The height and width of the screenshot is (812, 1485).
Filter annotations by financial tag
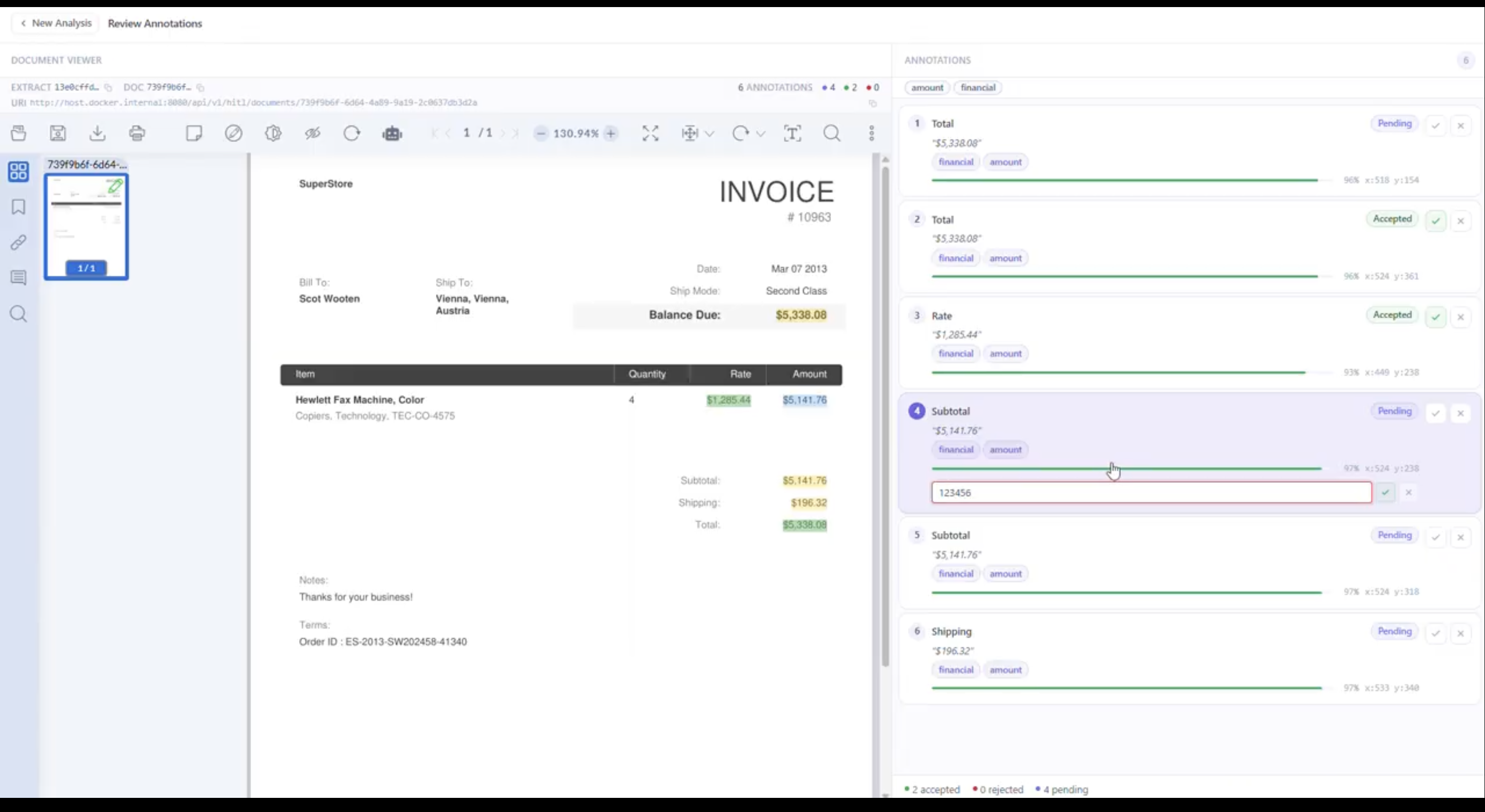coord(978,87)
